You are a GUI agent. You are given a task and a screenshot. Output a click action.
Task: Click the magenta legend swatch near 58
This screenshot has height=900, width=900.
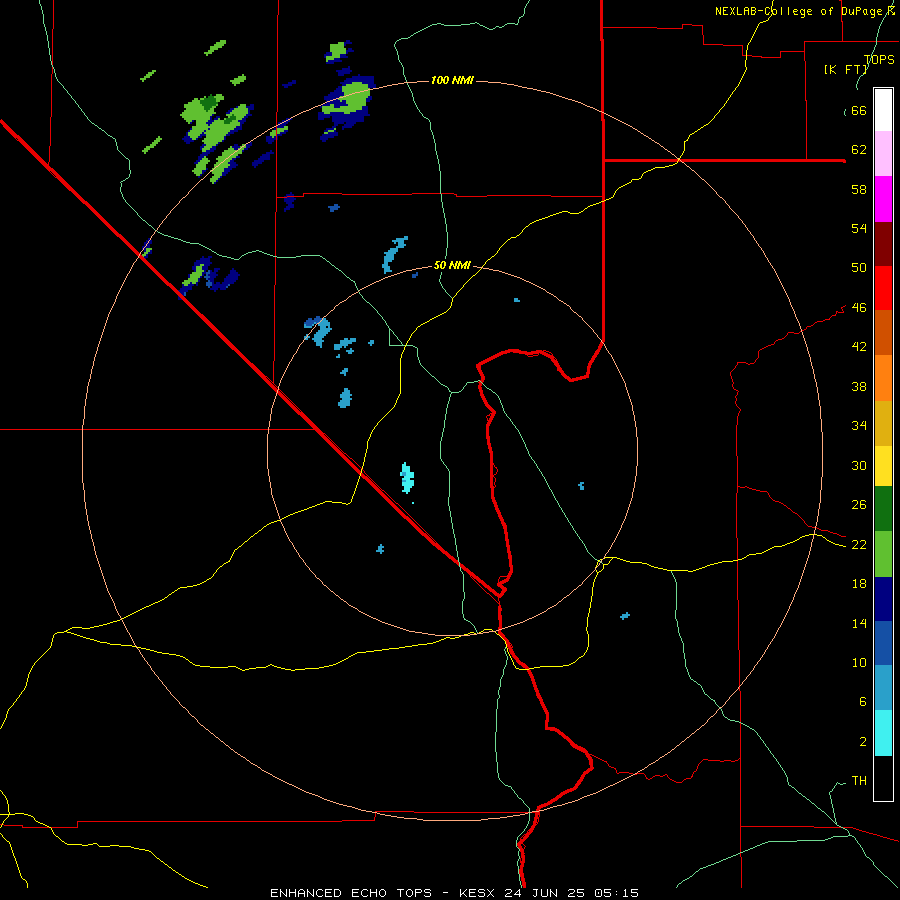[883, 199]
